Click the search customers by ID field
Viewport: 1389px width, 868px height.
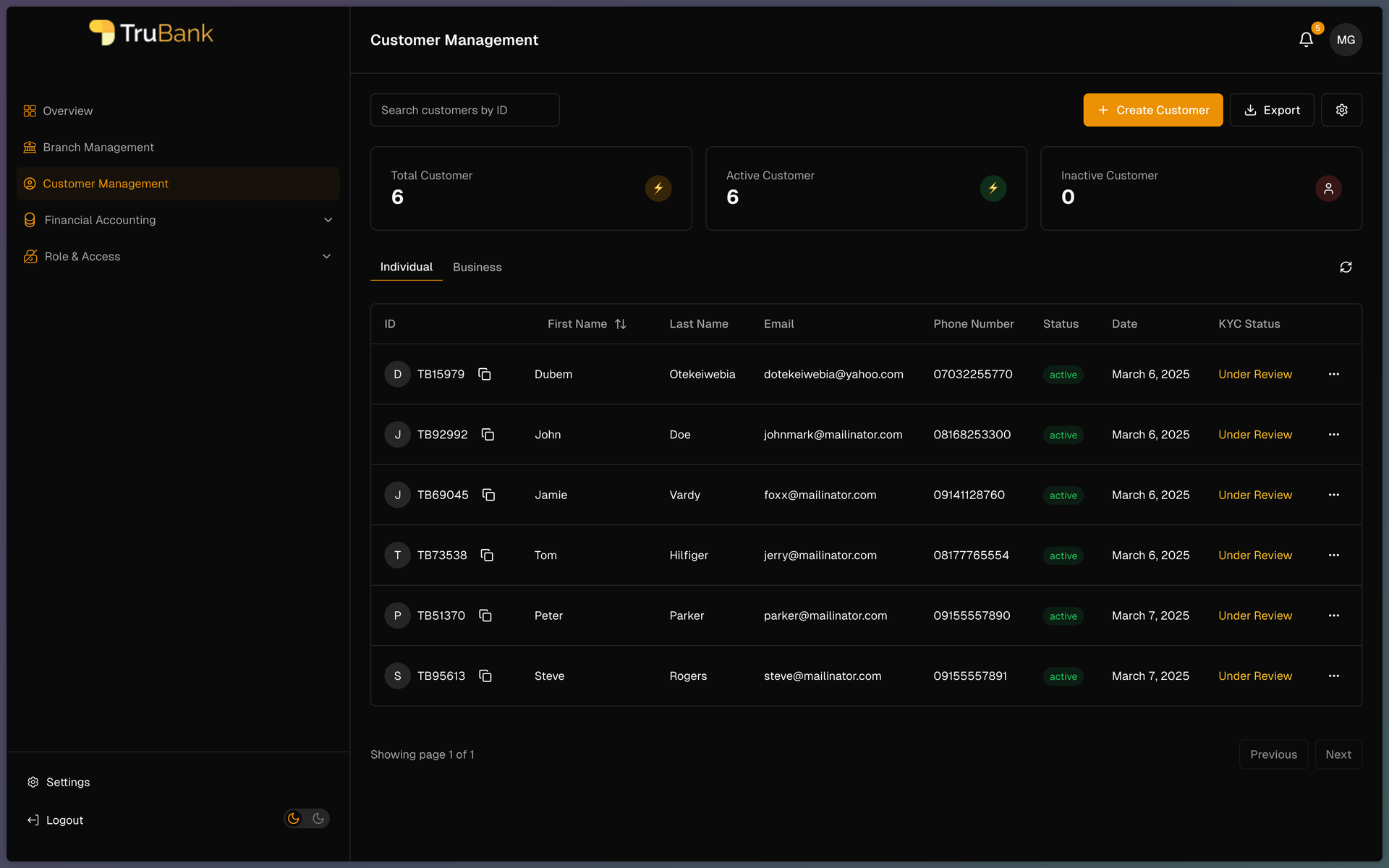tap(464, 109)
